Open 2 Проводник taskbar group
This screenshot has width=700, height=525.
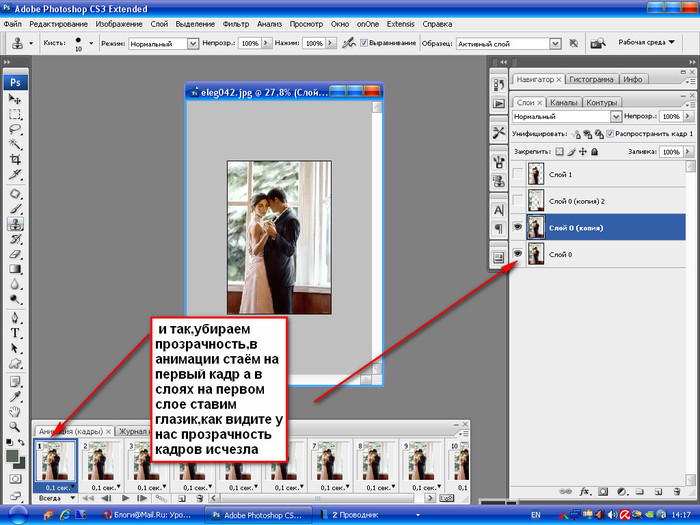click(x=371, y=515)
